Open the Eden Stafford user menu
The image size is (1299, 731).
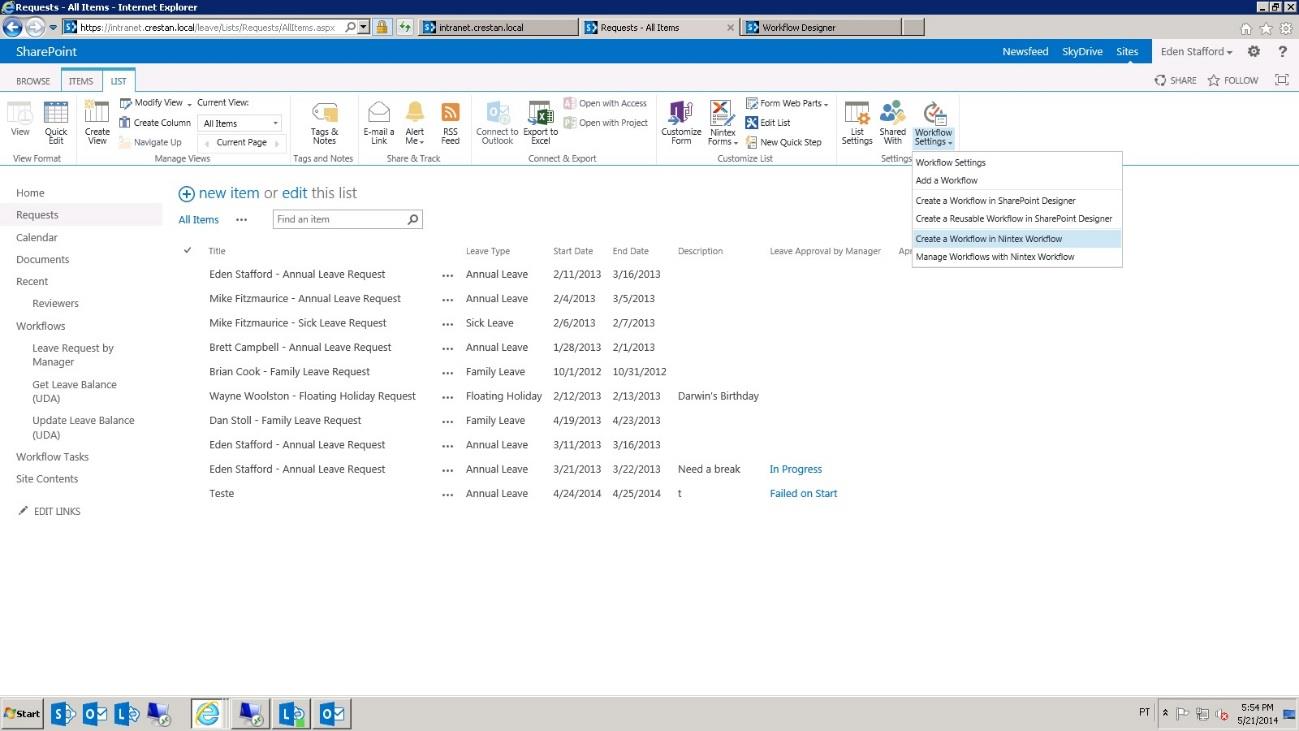[1196, 52]
